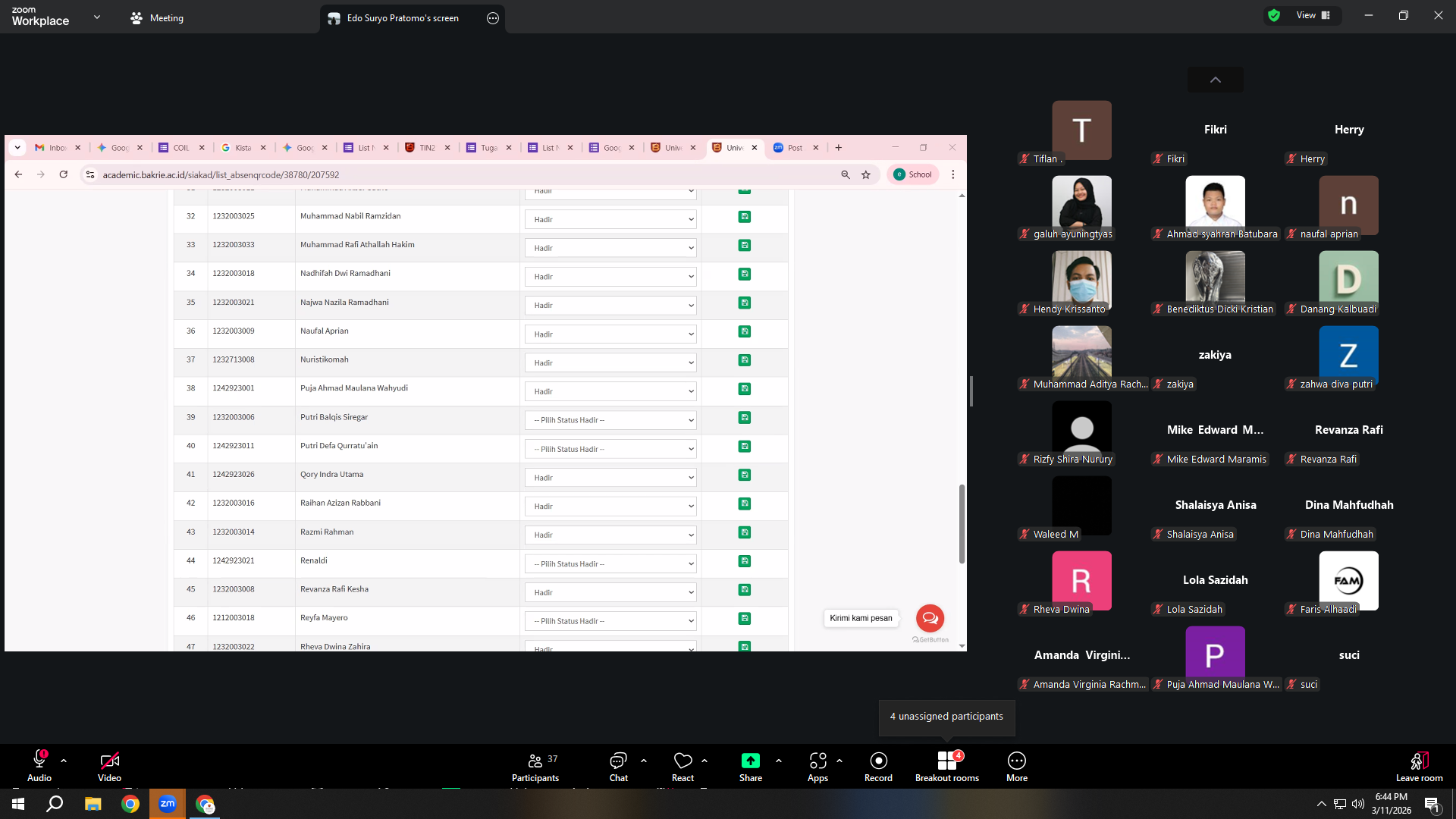Click the Leave room button
This screenshot has height=819, width=1456.
click(1419, 767)
